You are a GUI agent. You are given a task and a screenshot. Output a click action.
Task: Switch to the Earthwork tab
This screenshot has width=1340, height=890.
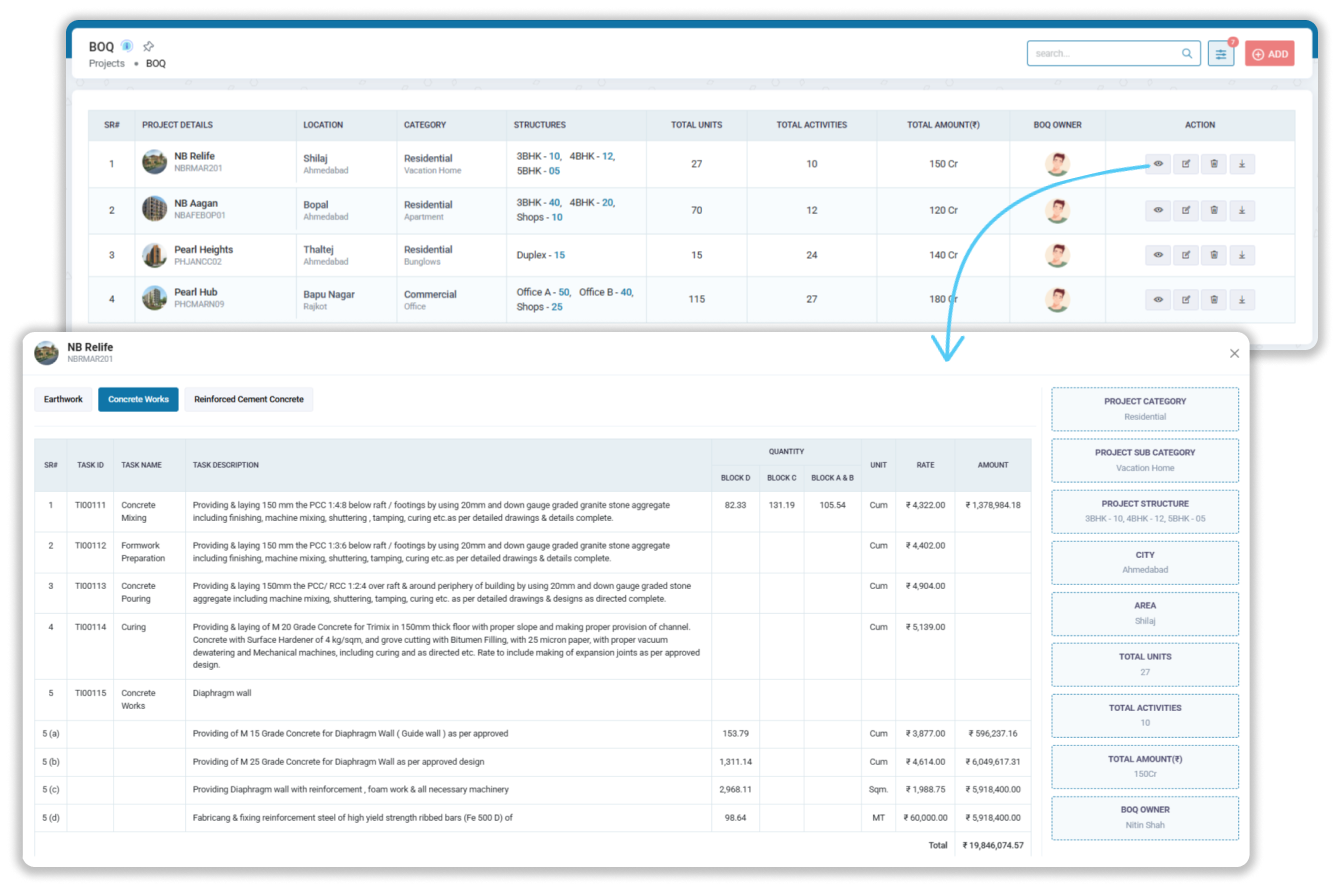pyautogui.click(x=63, y=399)
